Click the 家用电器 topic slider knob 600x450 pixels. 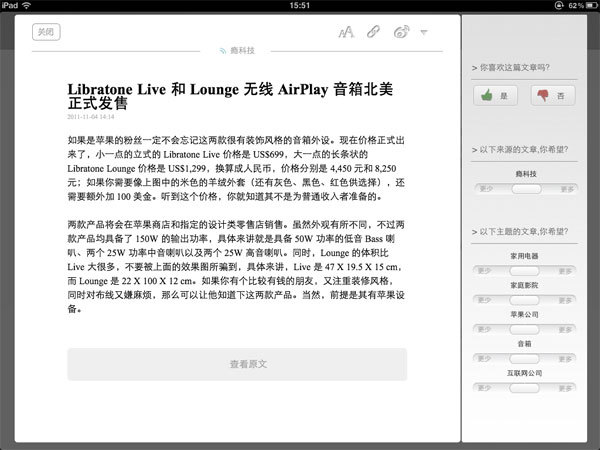(x=524, y=271)
